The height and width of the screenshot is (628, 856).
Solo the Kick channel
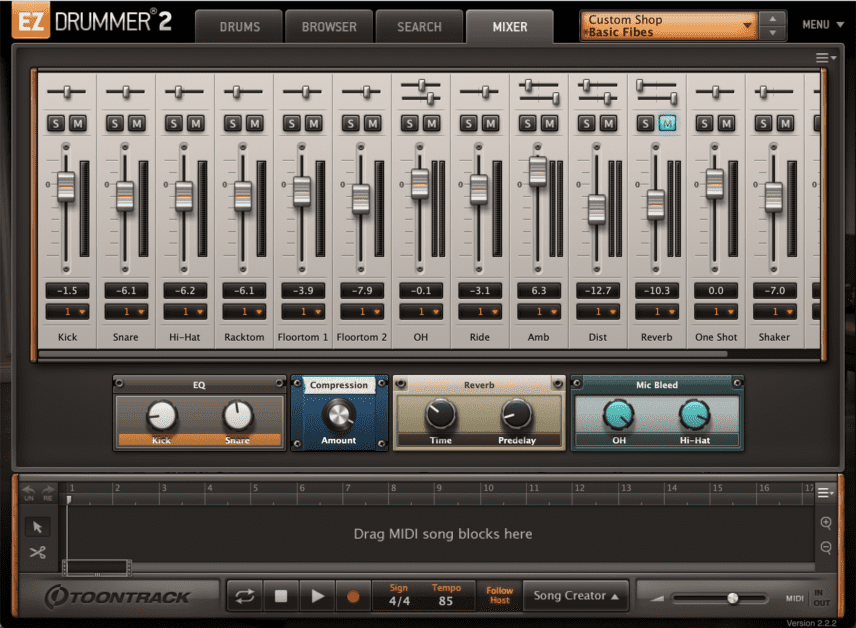tap(56, 123)
